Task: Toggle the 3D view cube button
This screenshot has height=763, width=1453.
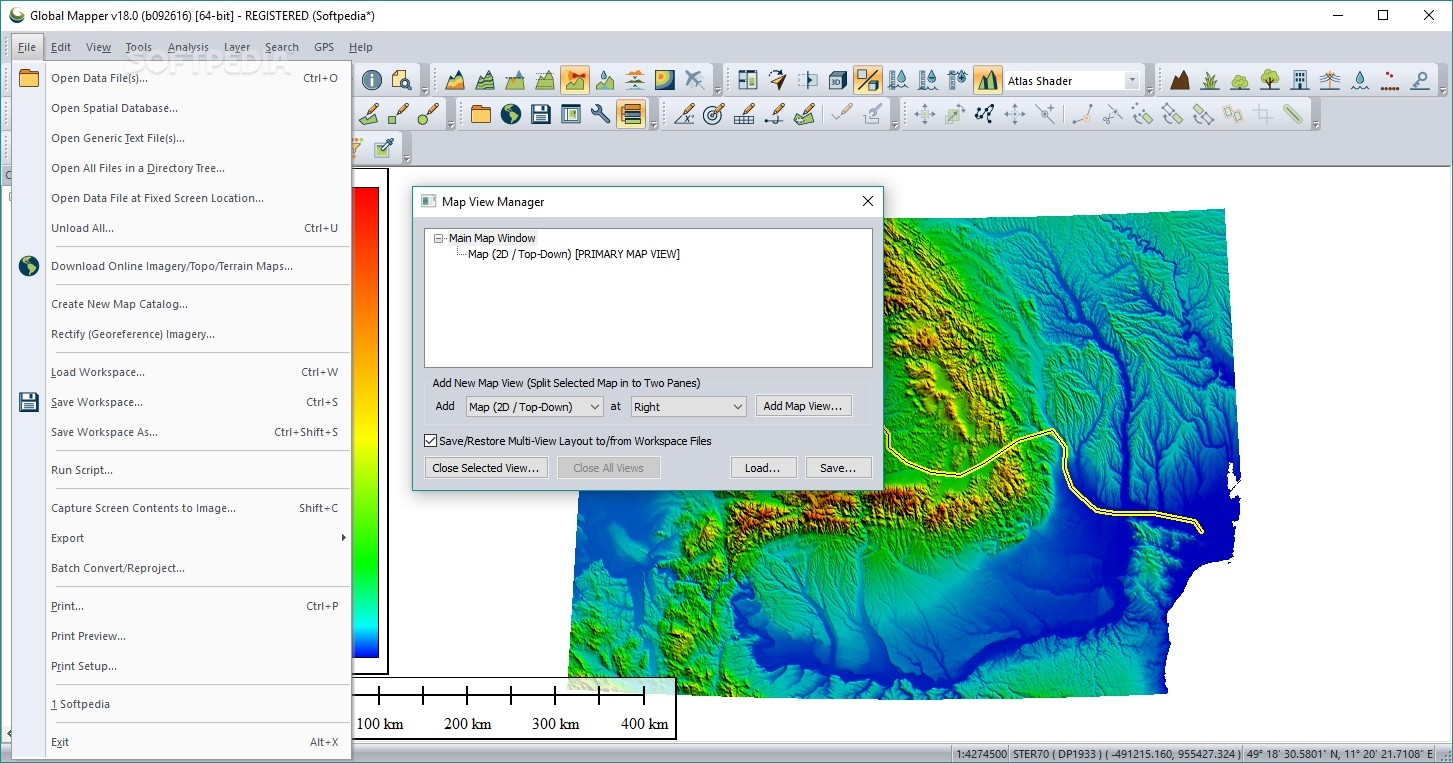Action: (837, 80)
